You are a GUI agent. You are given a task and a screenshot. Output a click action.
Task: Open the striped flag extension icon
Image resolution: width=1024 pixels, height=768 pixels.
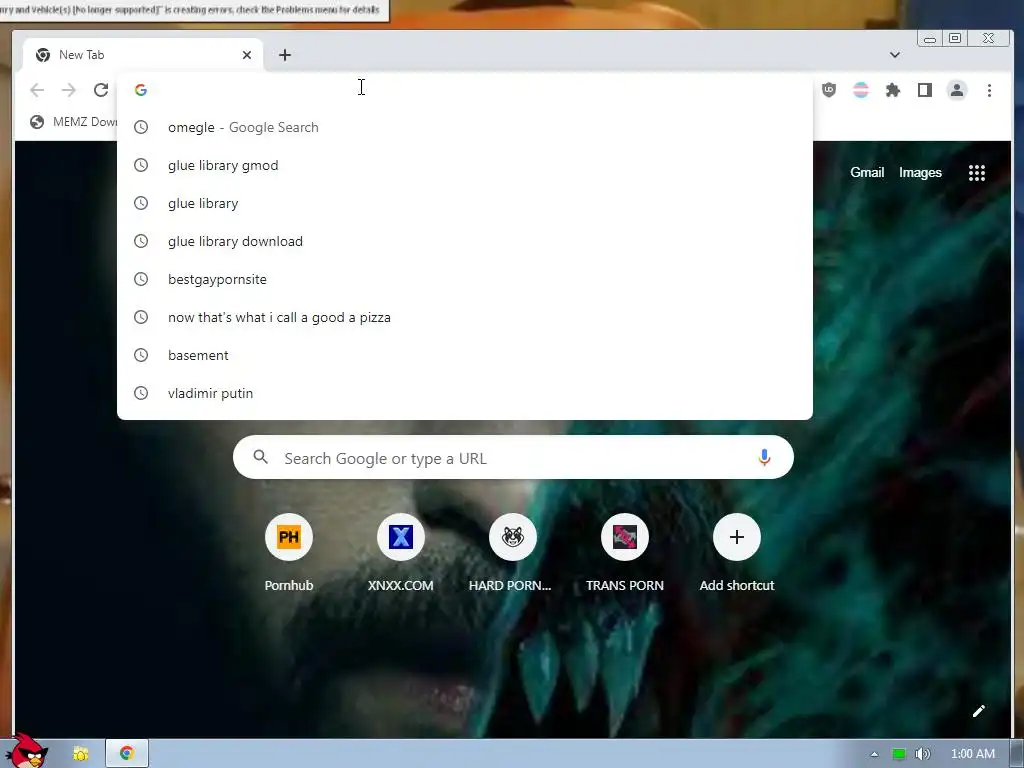click(x=861, y=90)
